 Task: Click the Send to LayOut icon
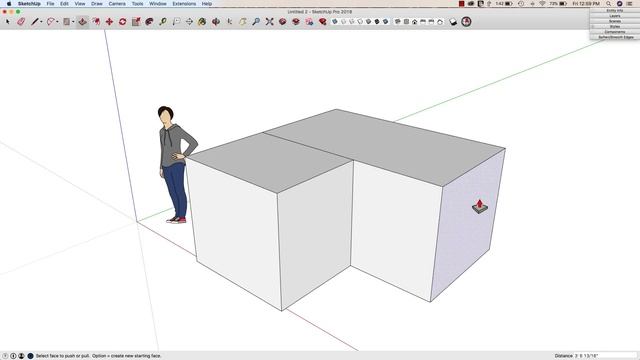pyautogui.click(x=309, y=22)
